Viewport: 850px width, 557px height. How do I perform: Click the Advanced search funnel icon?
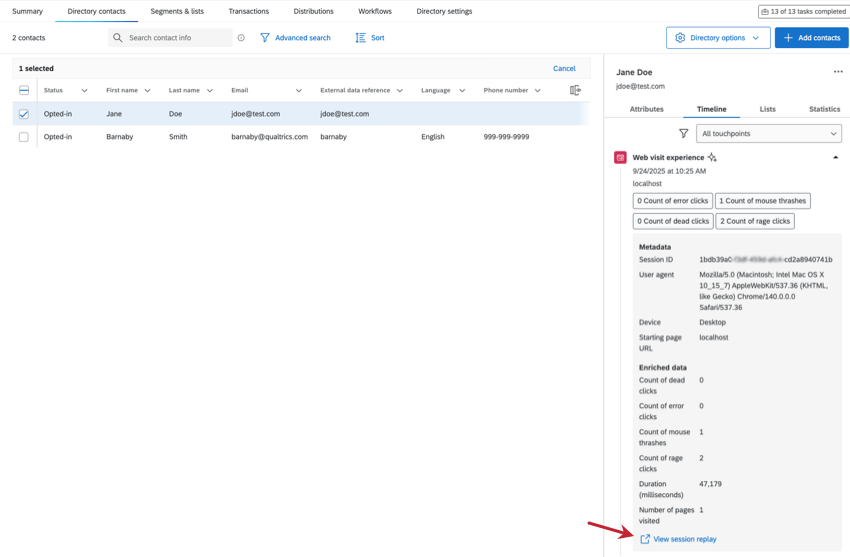[265, 38]
